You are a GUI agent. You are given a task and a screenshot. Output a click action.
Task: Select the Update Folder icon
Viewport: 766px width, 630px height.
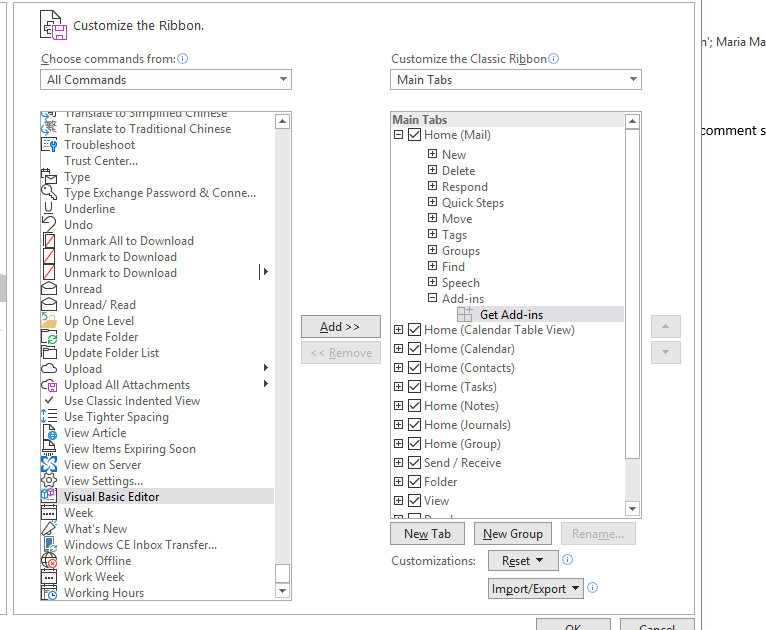pyautogui.click(x=49, y=337)
